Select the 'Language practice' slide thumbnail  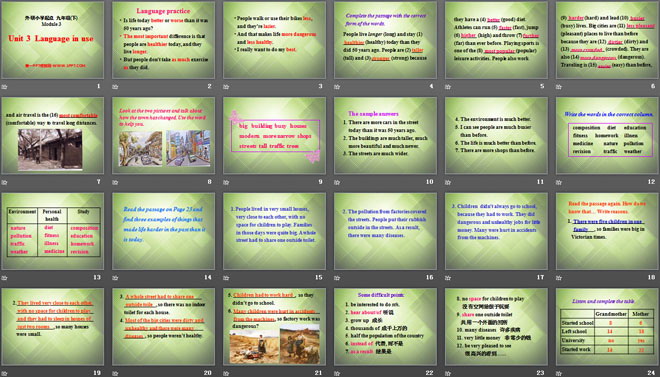pos(163,40)
